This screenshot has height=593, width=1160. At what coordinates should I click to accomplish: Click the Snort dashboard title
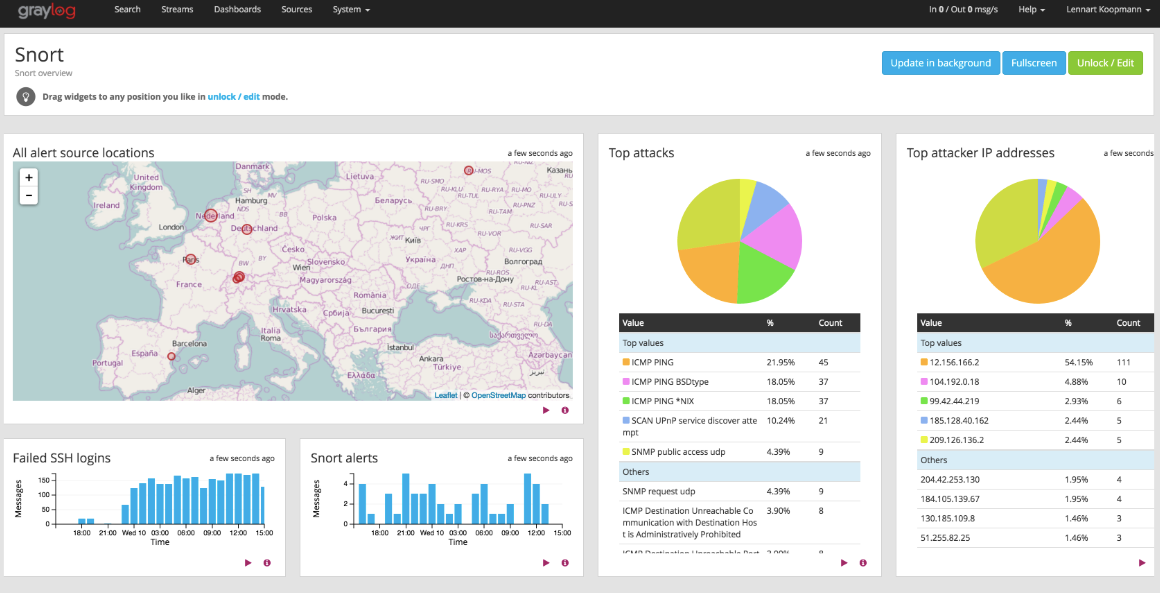tap(39, 55)
